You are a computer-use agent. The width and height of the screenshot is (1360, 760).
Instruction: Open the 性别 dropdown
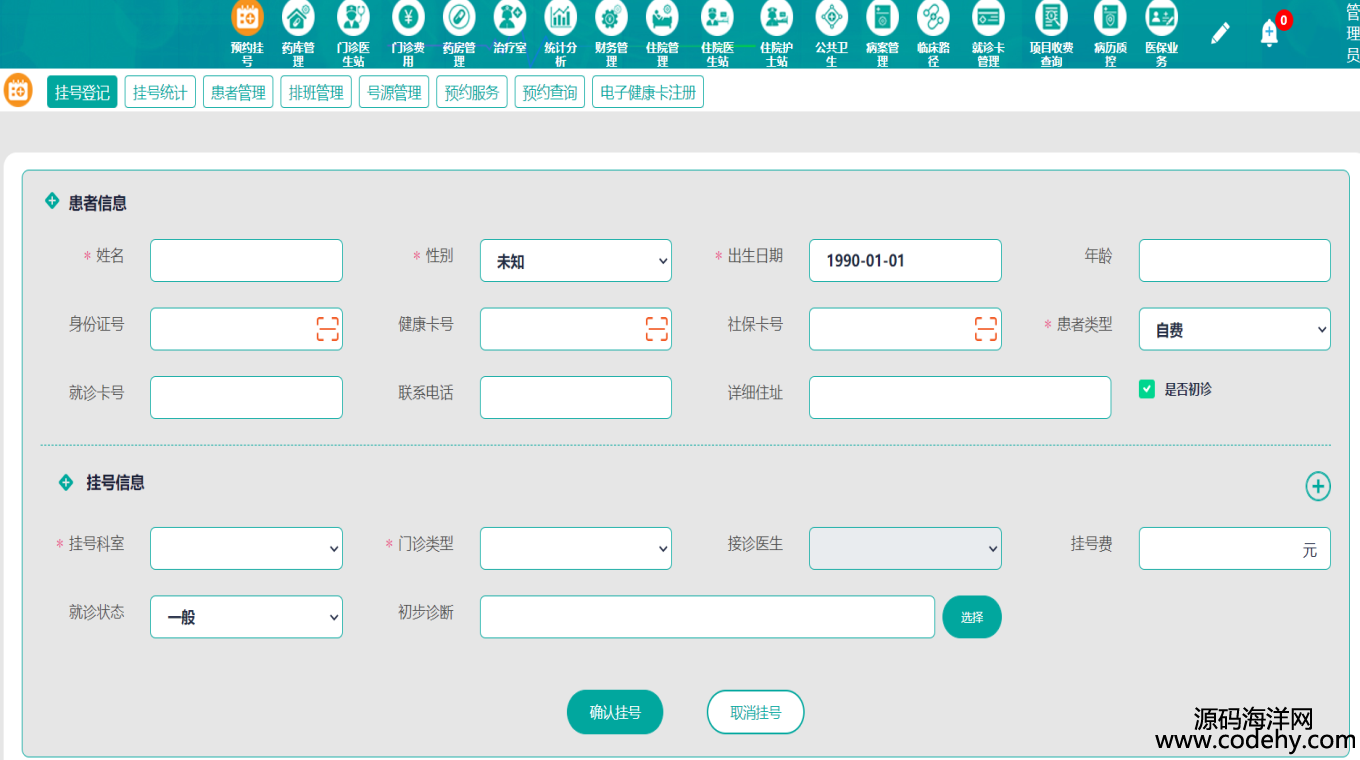click(x=575, y=261)
